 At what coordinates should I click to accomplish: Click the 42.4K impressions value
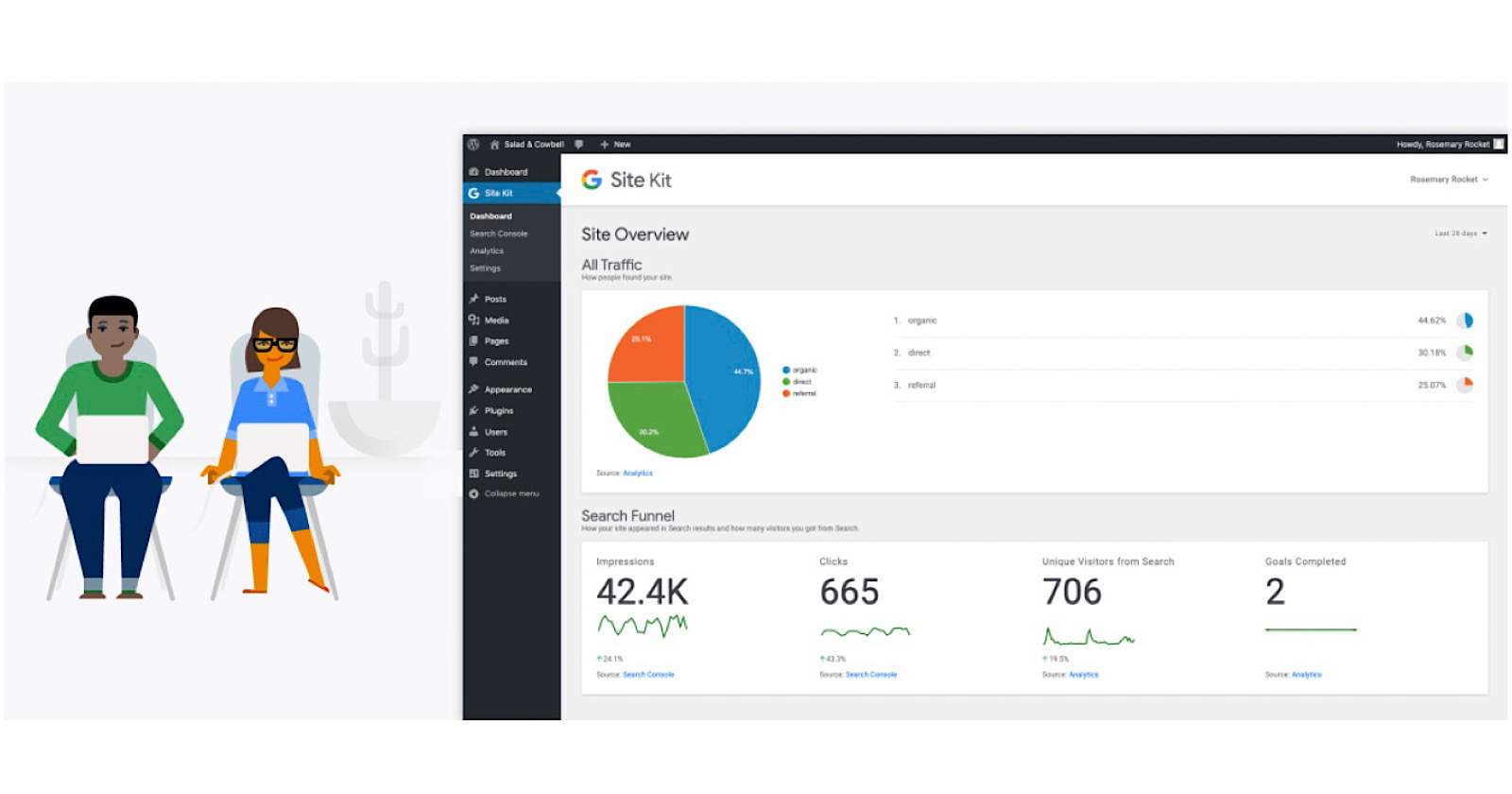643,593
